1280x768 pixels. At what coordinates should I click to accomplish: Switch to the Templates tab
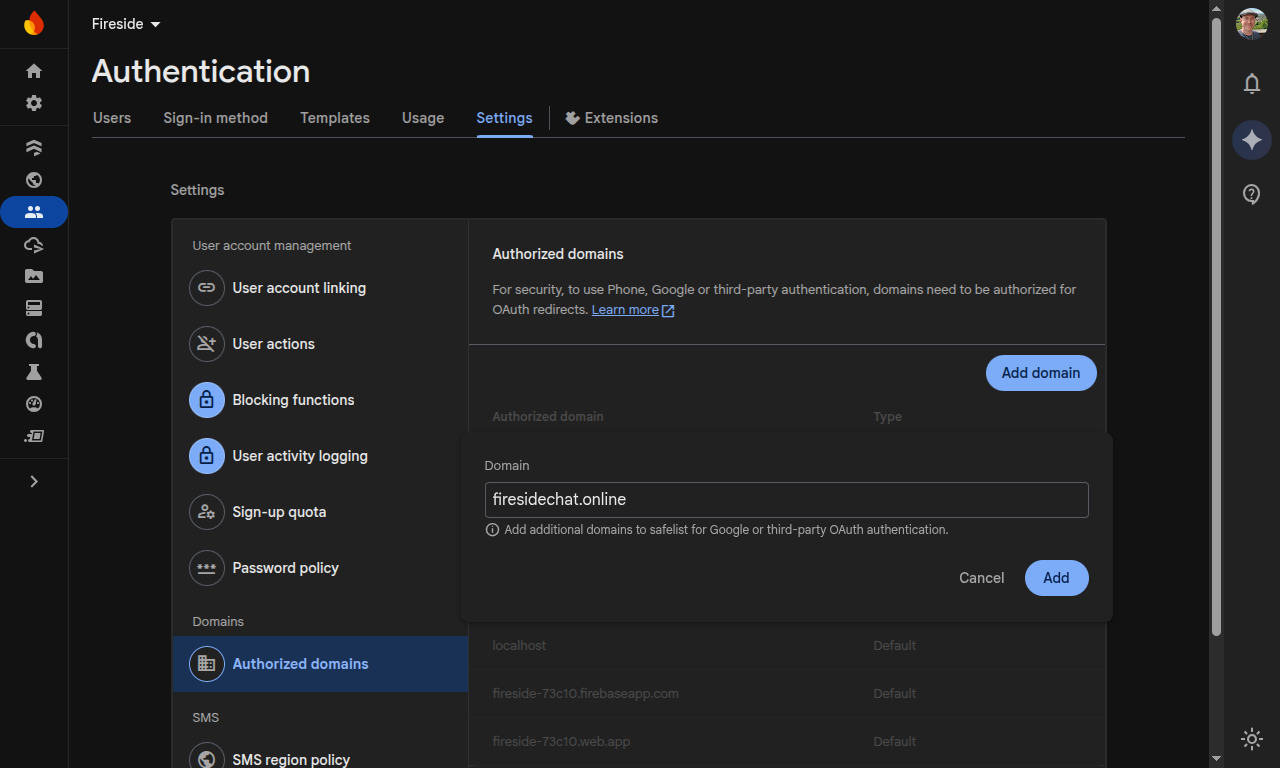click(x=335, y=118)
